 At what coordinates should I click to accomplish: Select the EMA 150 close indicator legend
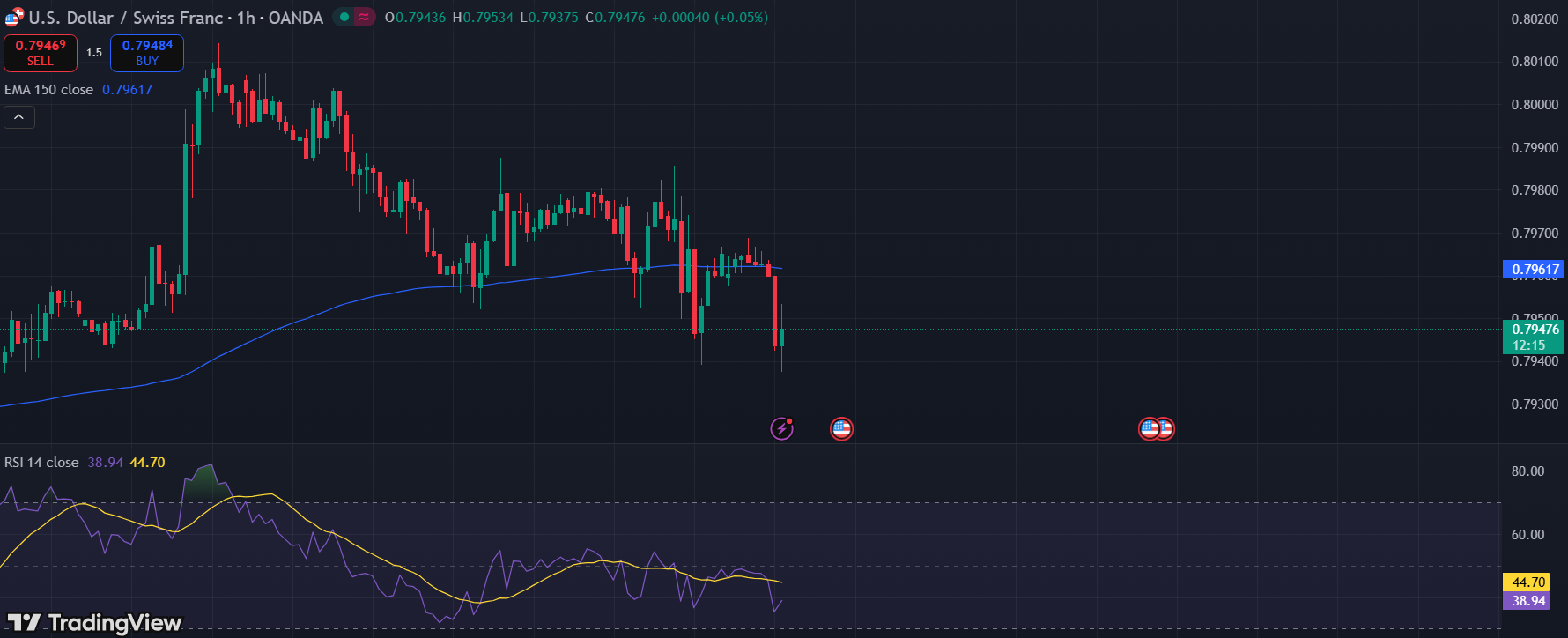coord(49,90)
